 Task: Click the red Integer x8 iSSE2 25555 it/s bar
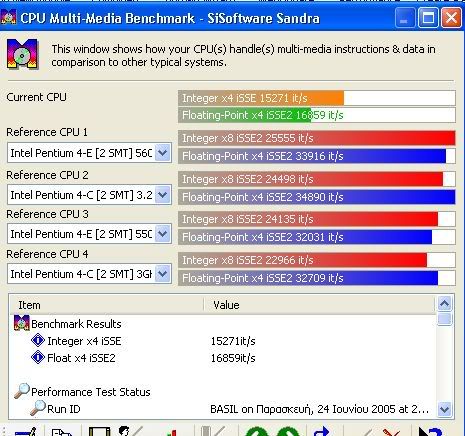click(x=317, y=138)
